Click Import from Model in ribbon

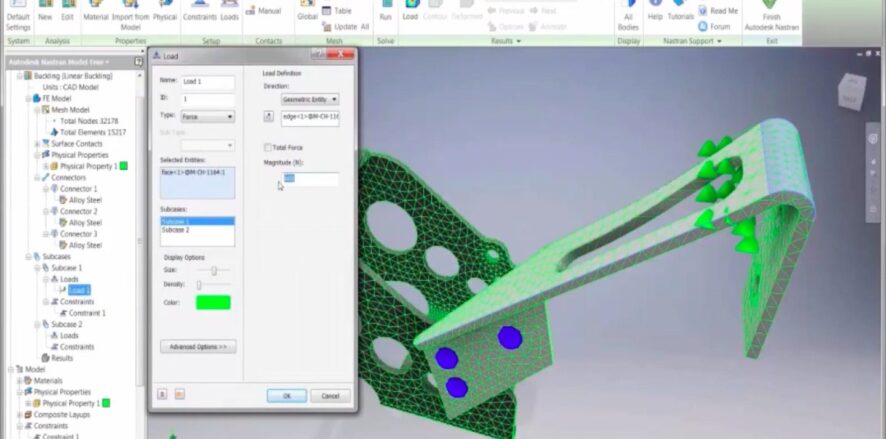click(131, 17)
